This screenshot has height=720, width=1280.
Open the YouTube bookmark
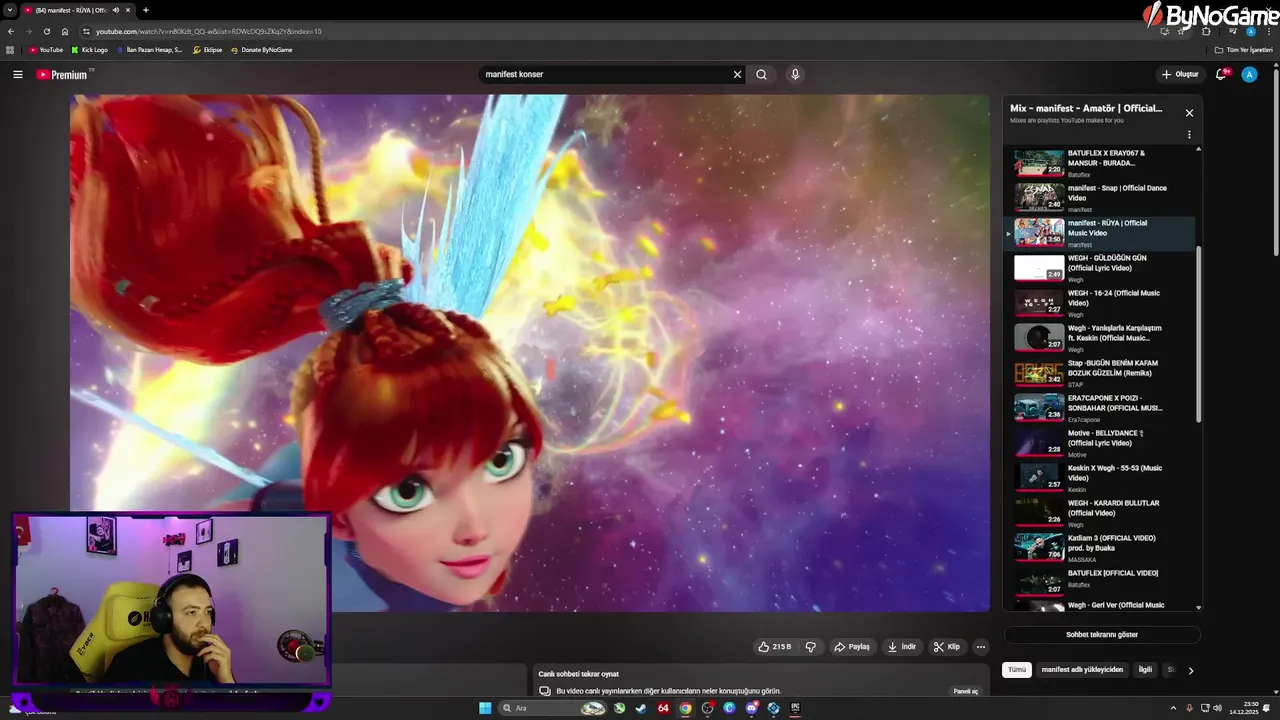coord(46,50)
